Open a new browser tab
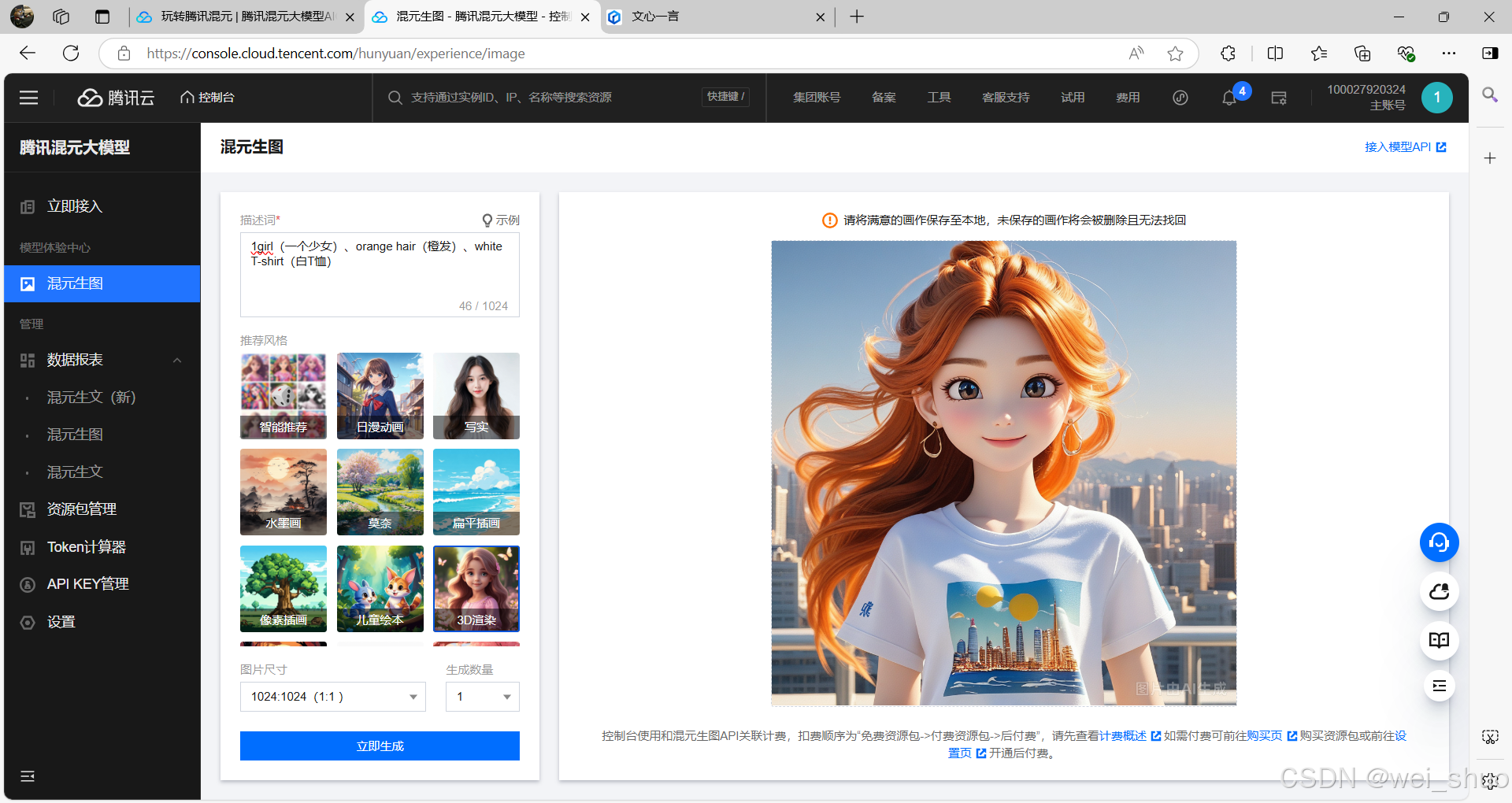Viewport: 1512px width, 803px height. coord(857,17)
